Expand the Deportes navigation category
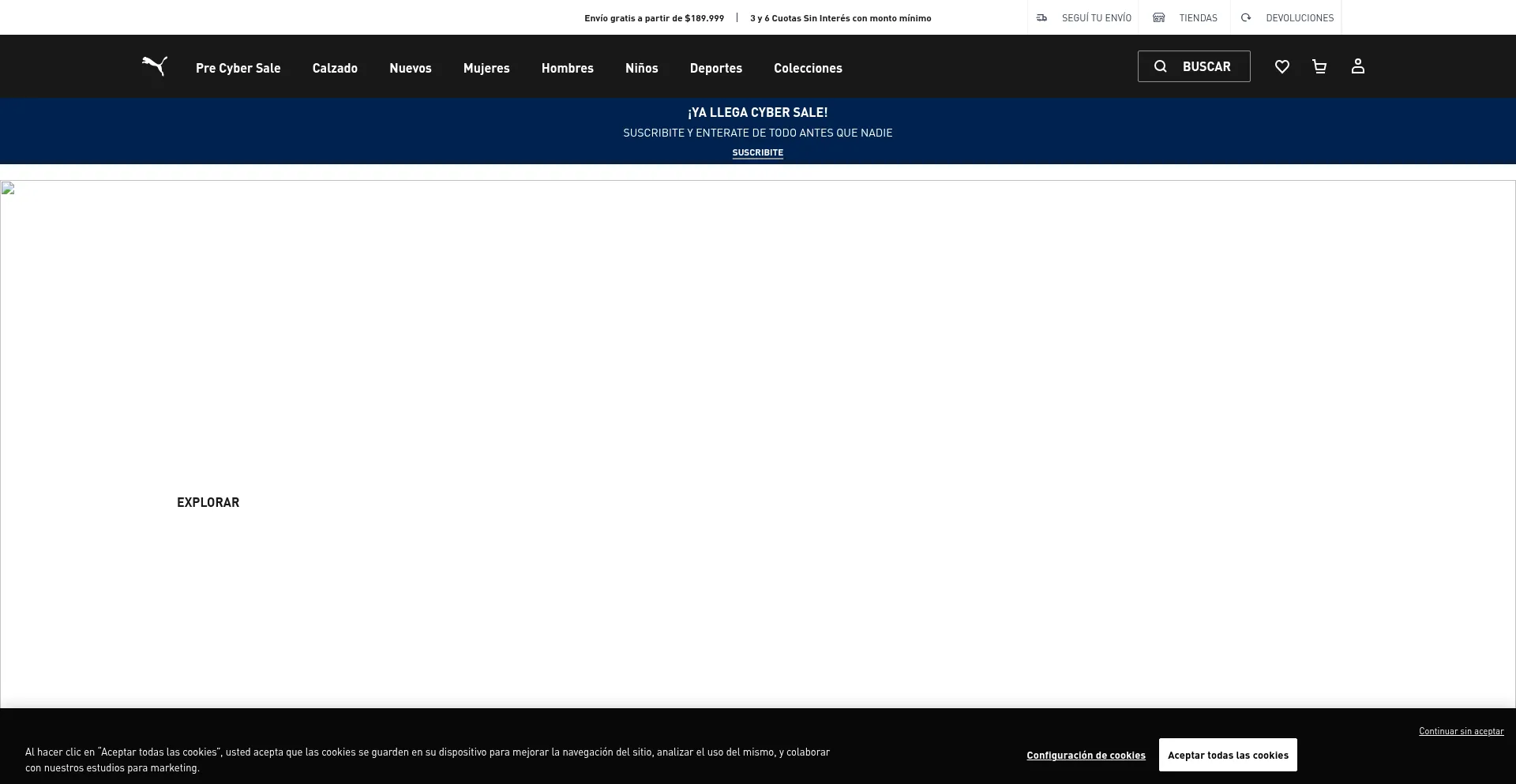1516x784 pixels. (715, 68)
